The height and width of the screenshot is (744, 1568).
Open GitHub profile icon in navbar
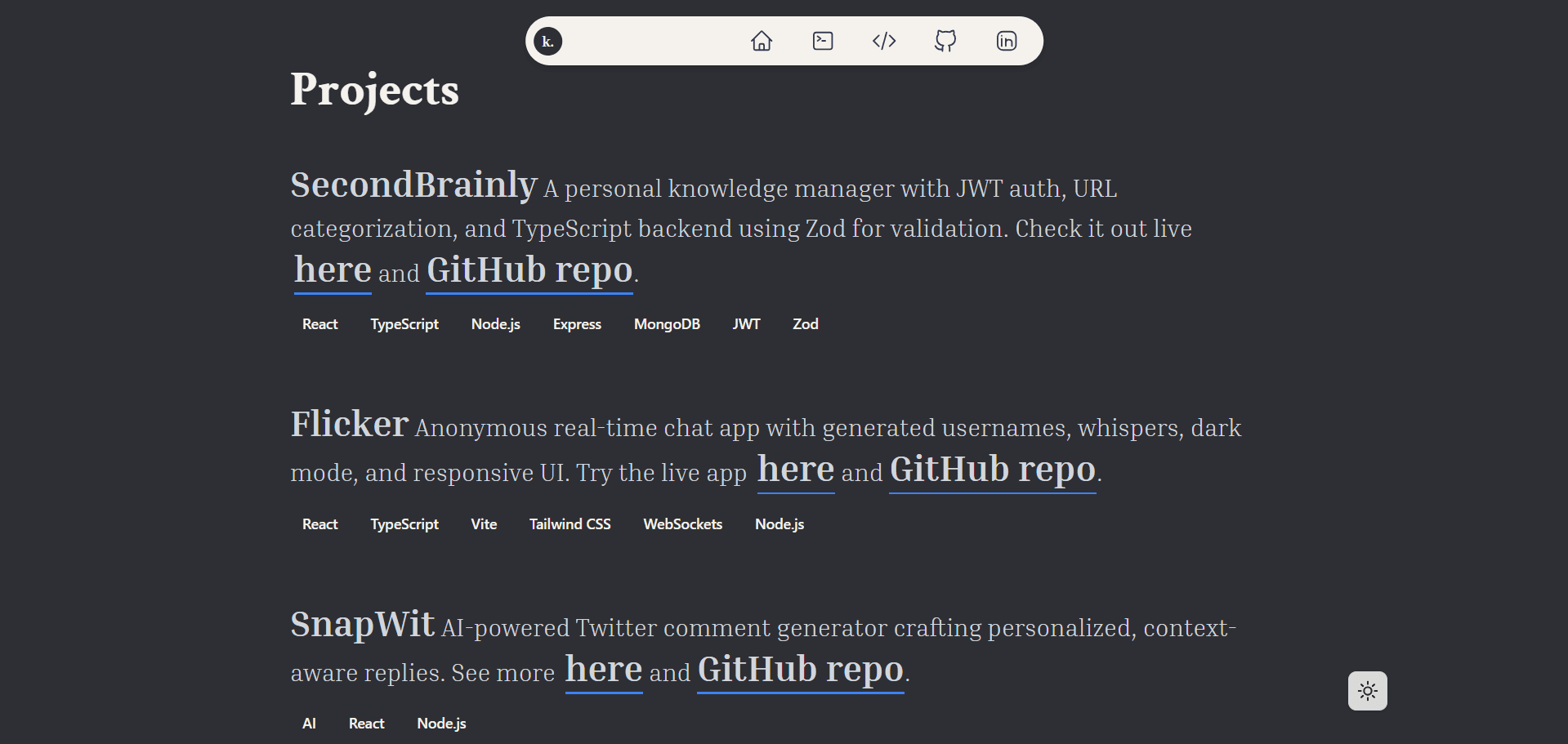(x=945, y=41)
